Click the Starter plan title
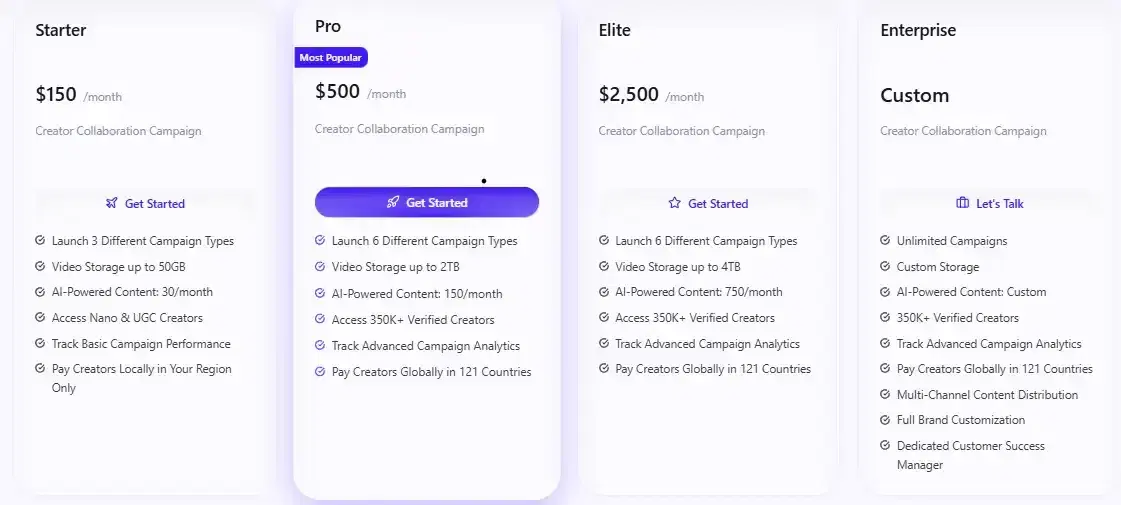 coord(61,30)
